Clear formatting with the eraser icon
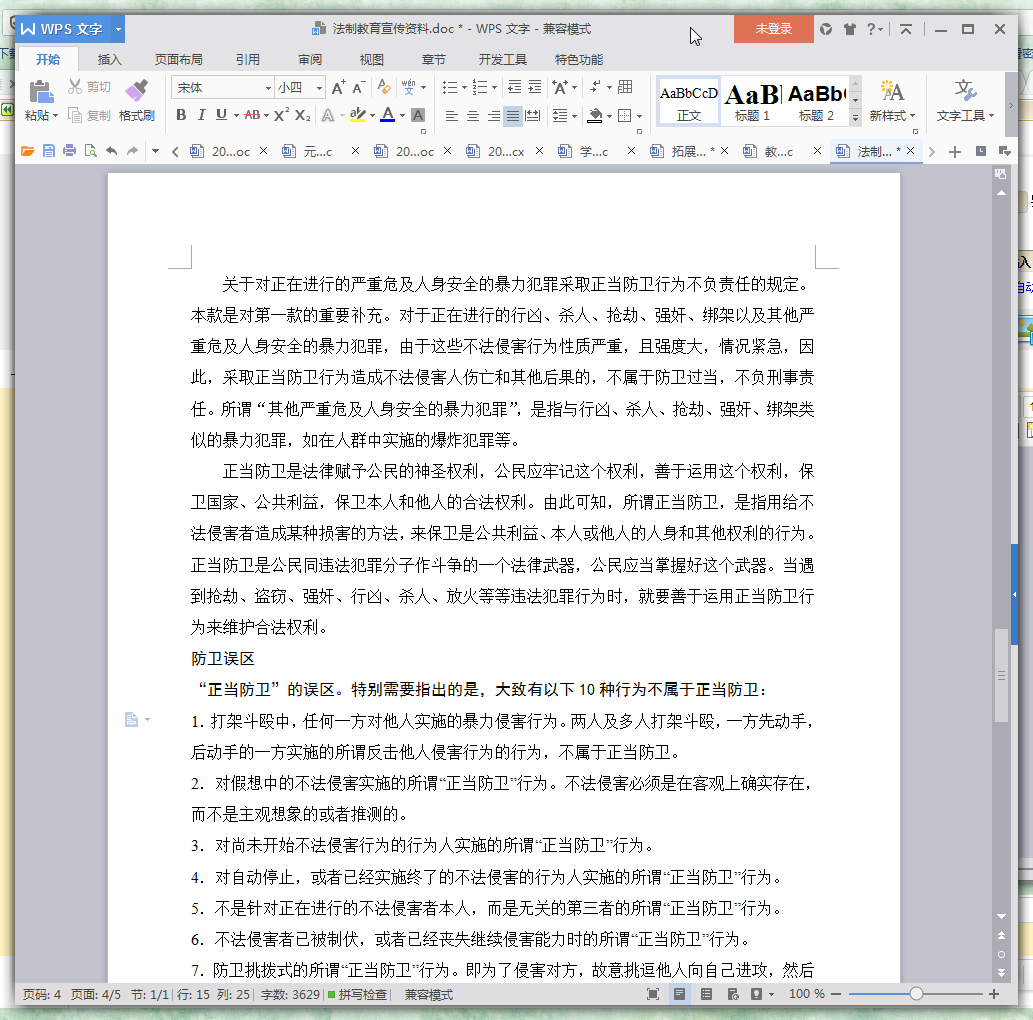Screen dimensions: 1033x1020 pyautogui.click(x=383, y=87)
